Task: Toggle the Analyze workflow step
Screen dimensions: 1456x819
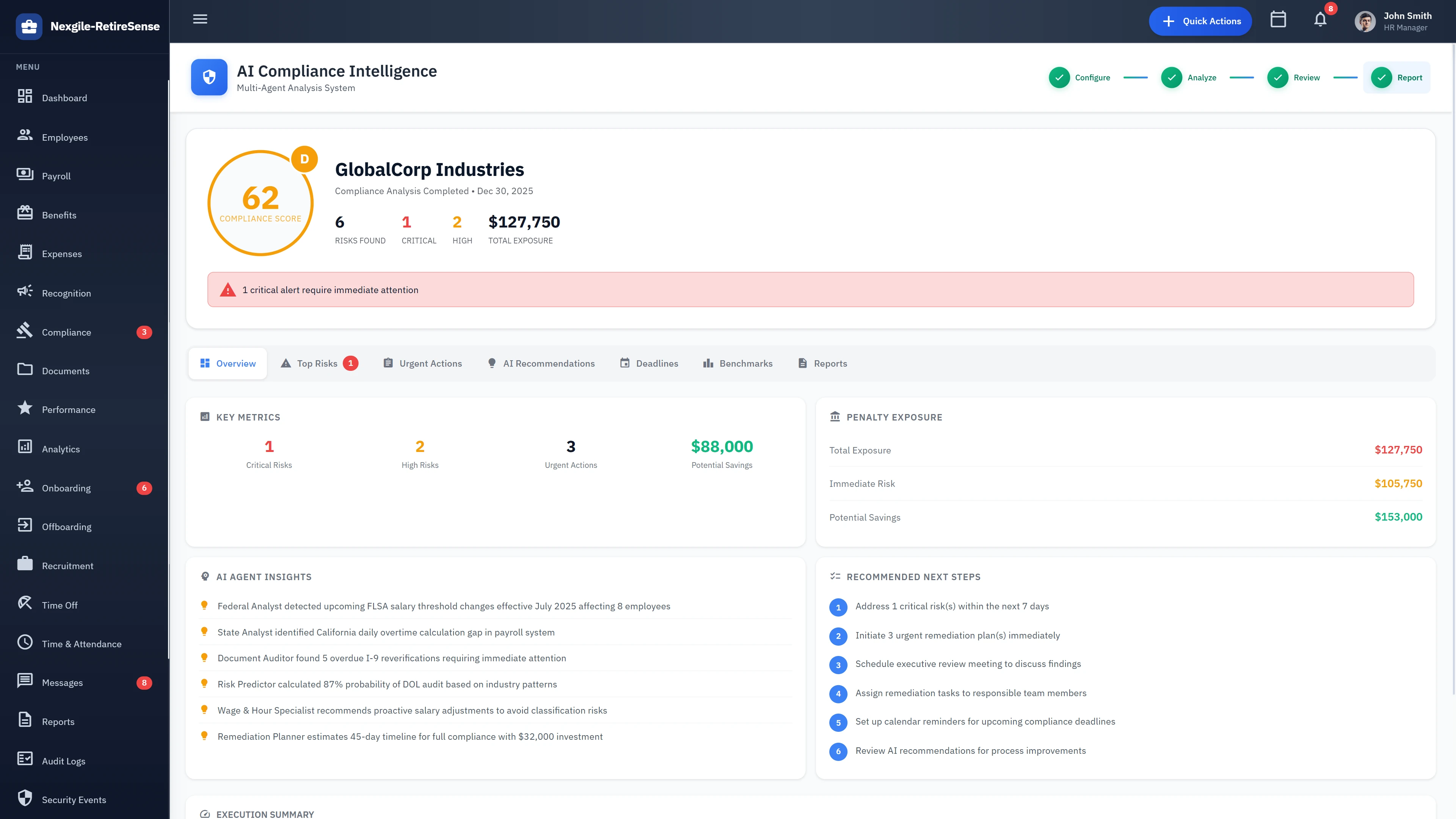Action: [1172, 77]
